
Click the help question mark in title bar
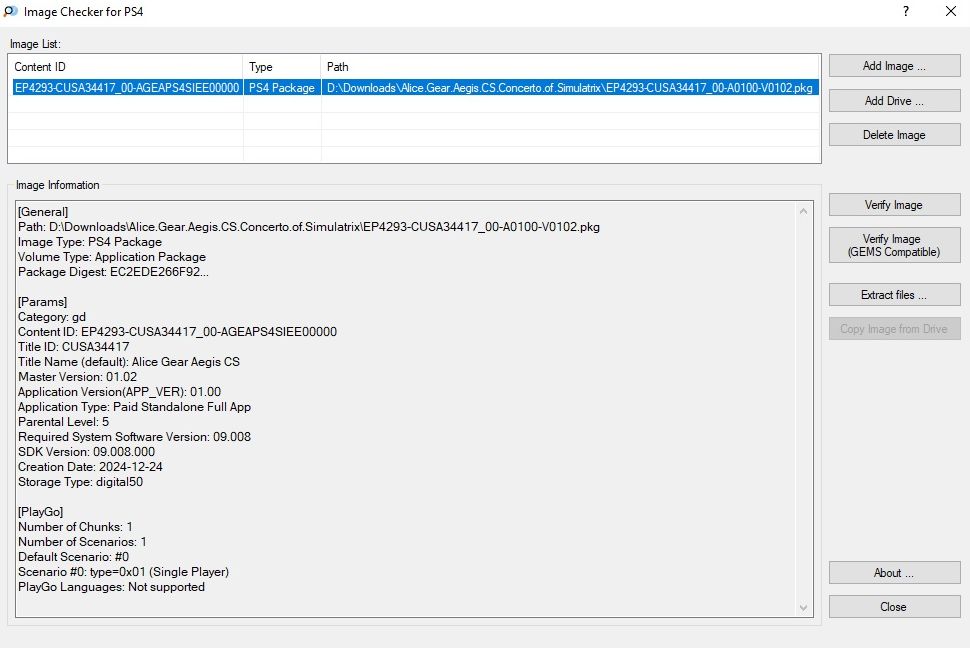pyautogui.click(x=906, y=11)
